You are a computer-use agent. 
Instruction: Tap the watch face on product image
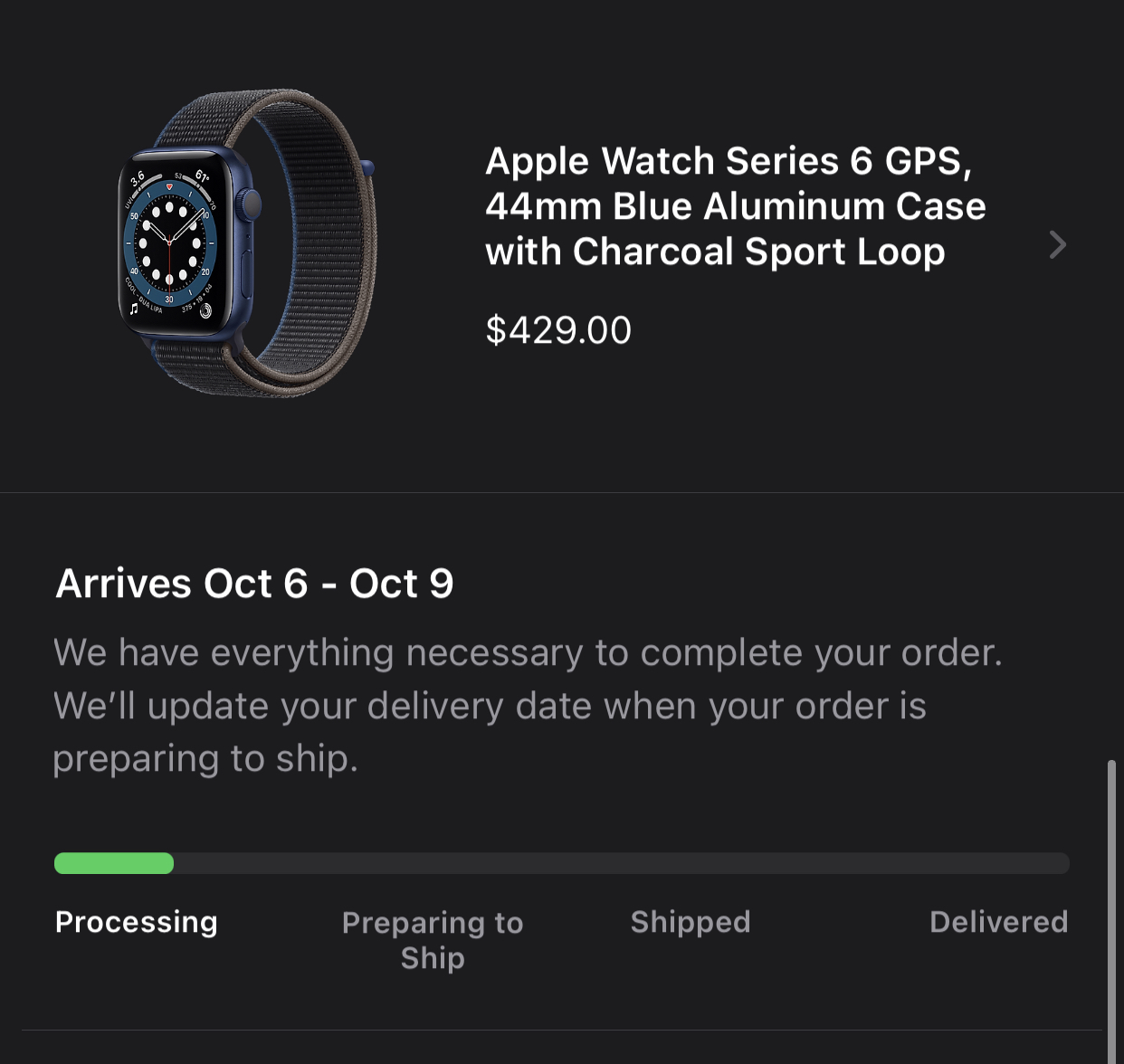click(x=170, y=241)
